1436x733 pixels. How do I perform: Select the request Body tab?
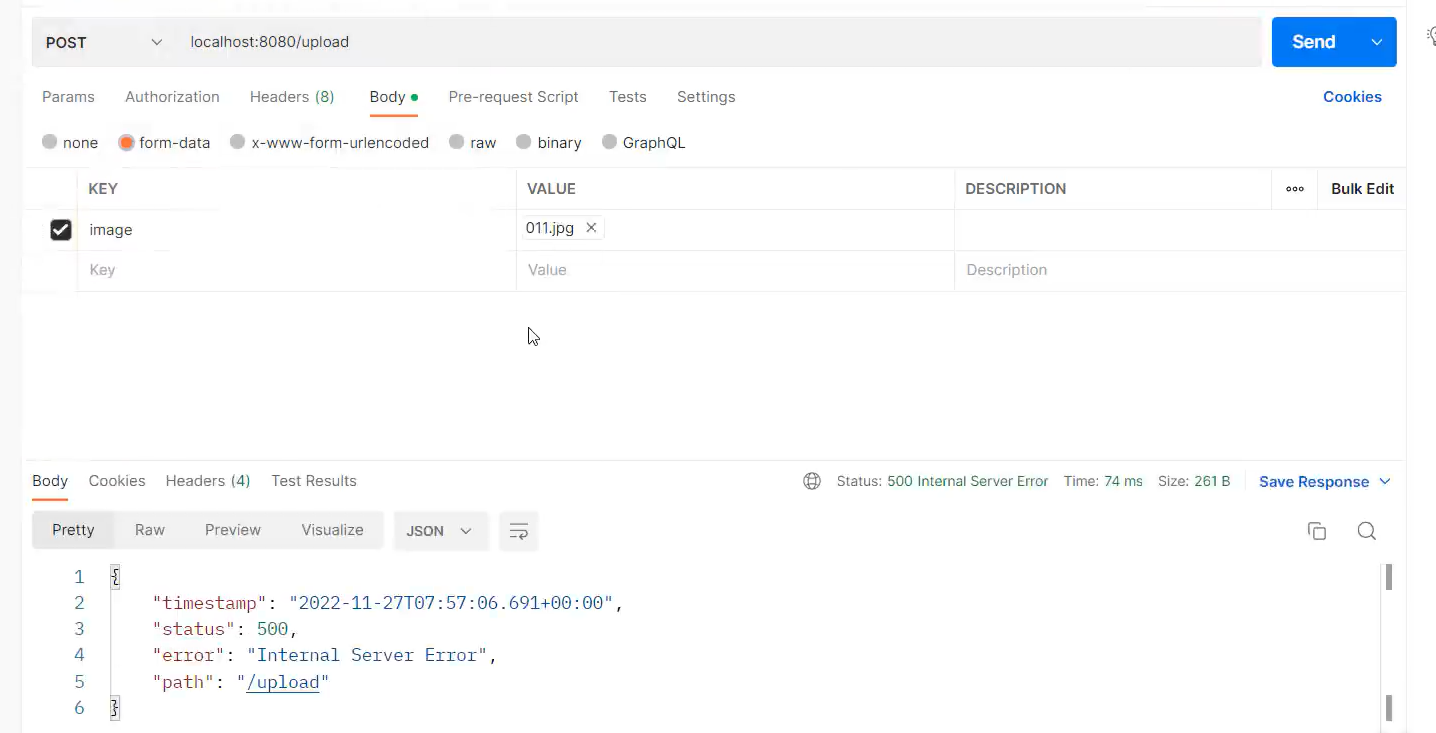tap(393, 97)
